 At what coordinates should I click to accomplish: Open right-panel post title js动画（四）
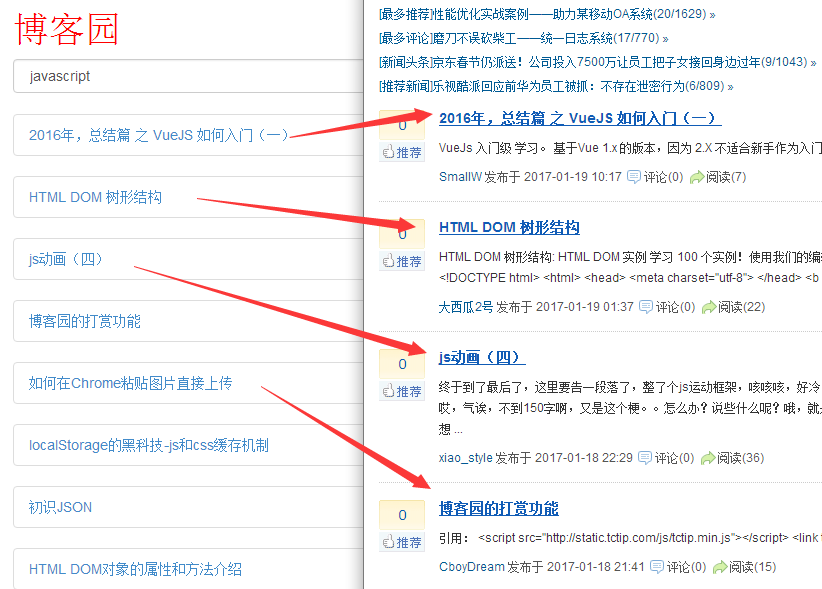482,357
